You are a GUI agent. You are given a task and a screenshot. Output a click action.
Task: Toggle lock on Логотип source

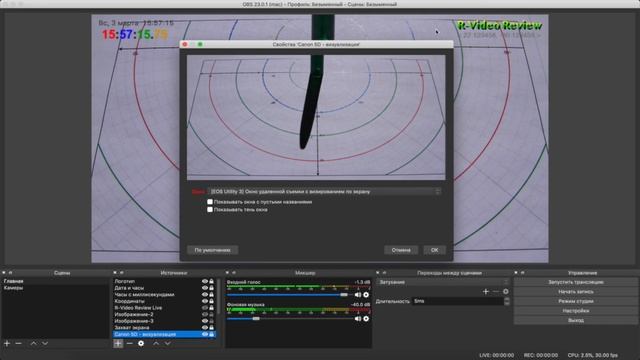pyautogui.click(x=211, y=281)
